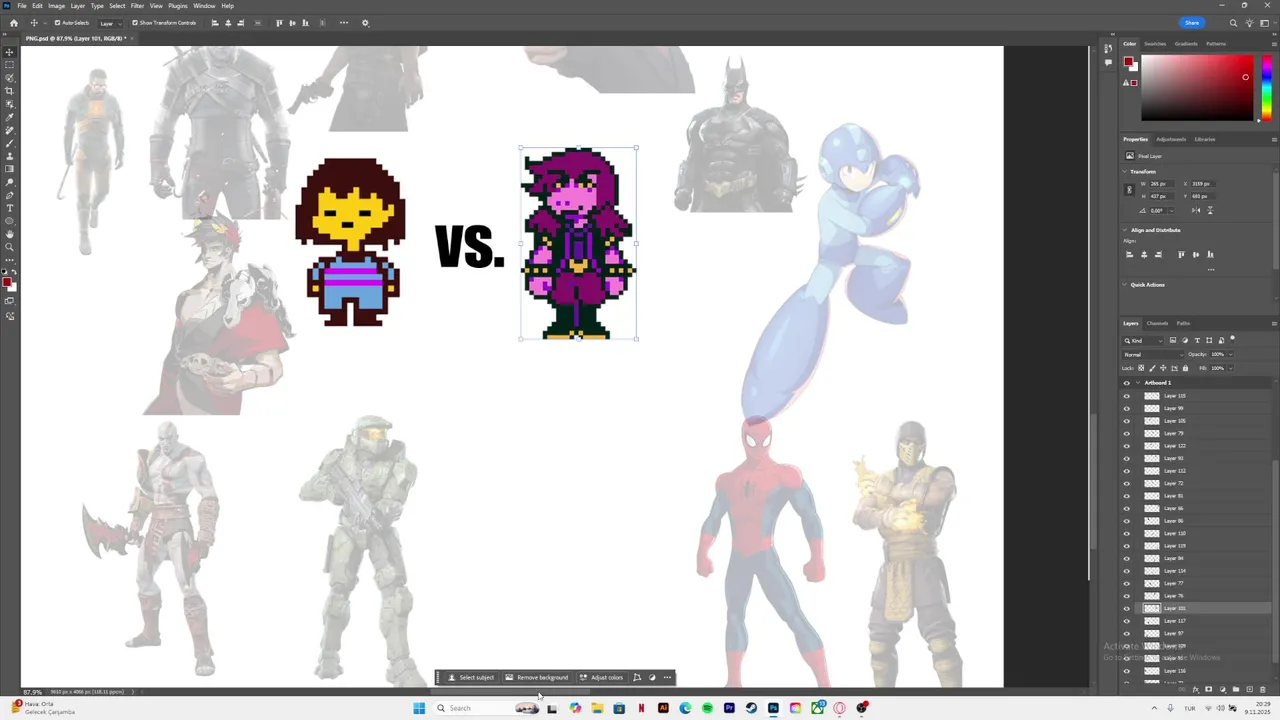Select the Horizontal Type tool
The height and width of the screenshot is (720, 1280).
[10, 208]
